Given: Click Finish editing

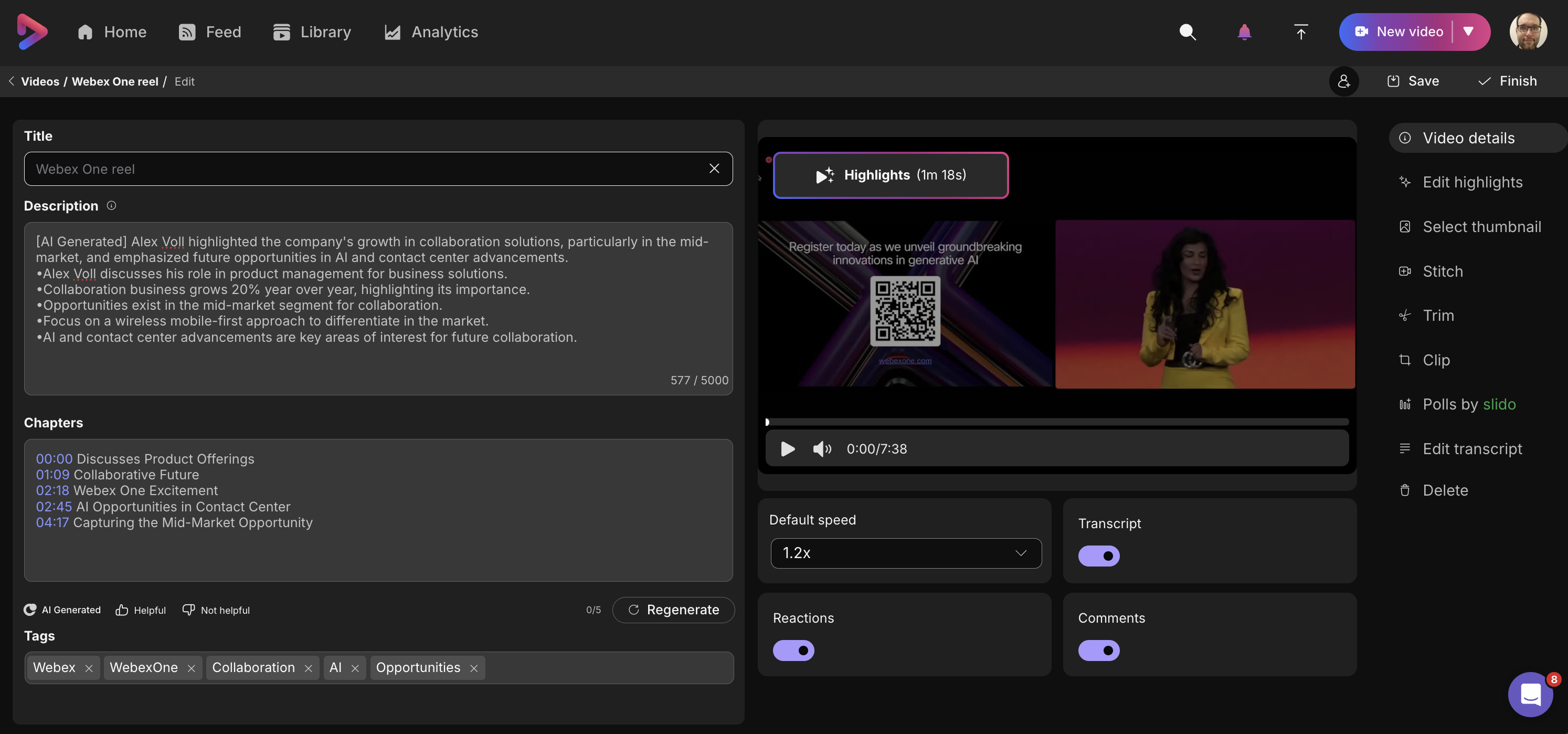Looking at the screenshot, I should [x=1508, y=81].
